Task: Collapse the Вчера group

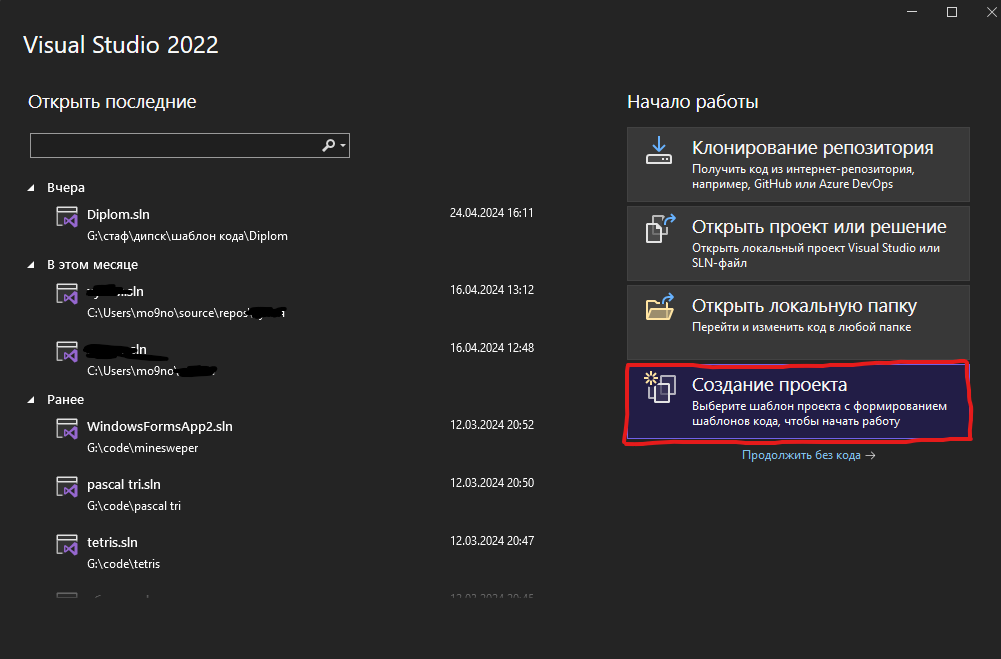Action: 31,188
